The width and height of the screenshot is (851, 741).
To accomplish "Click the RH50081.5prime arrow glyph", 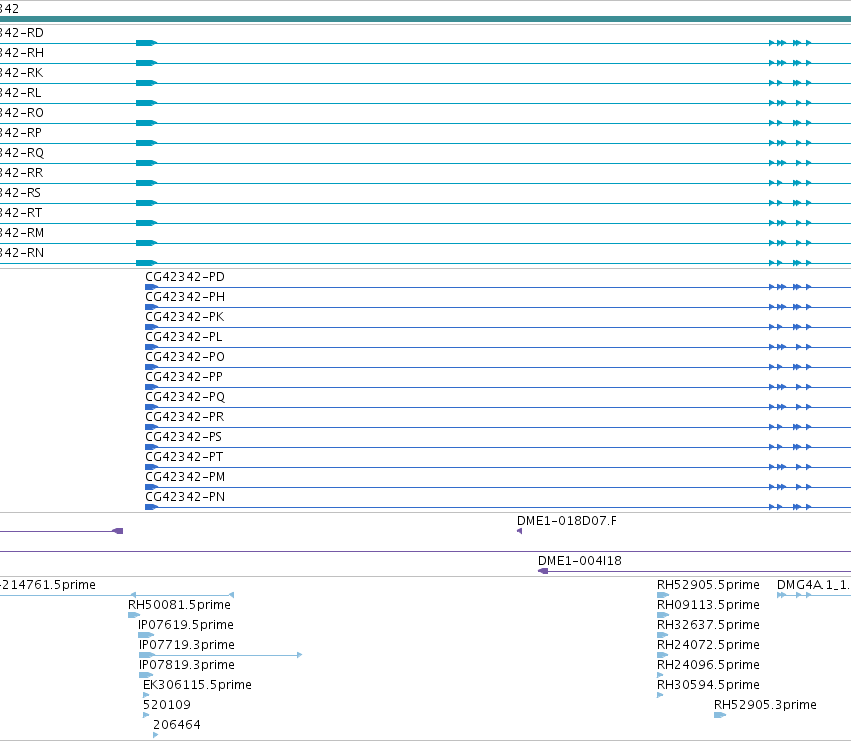I will point(134,615).
